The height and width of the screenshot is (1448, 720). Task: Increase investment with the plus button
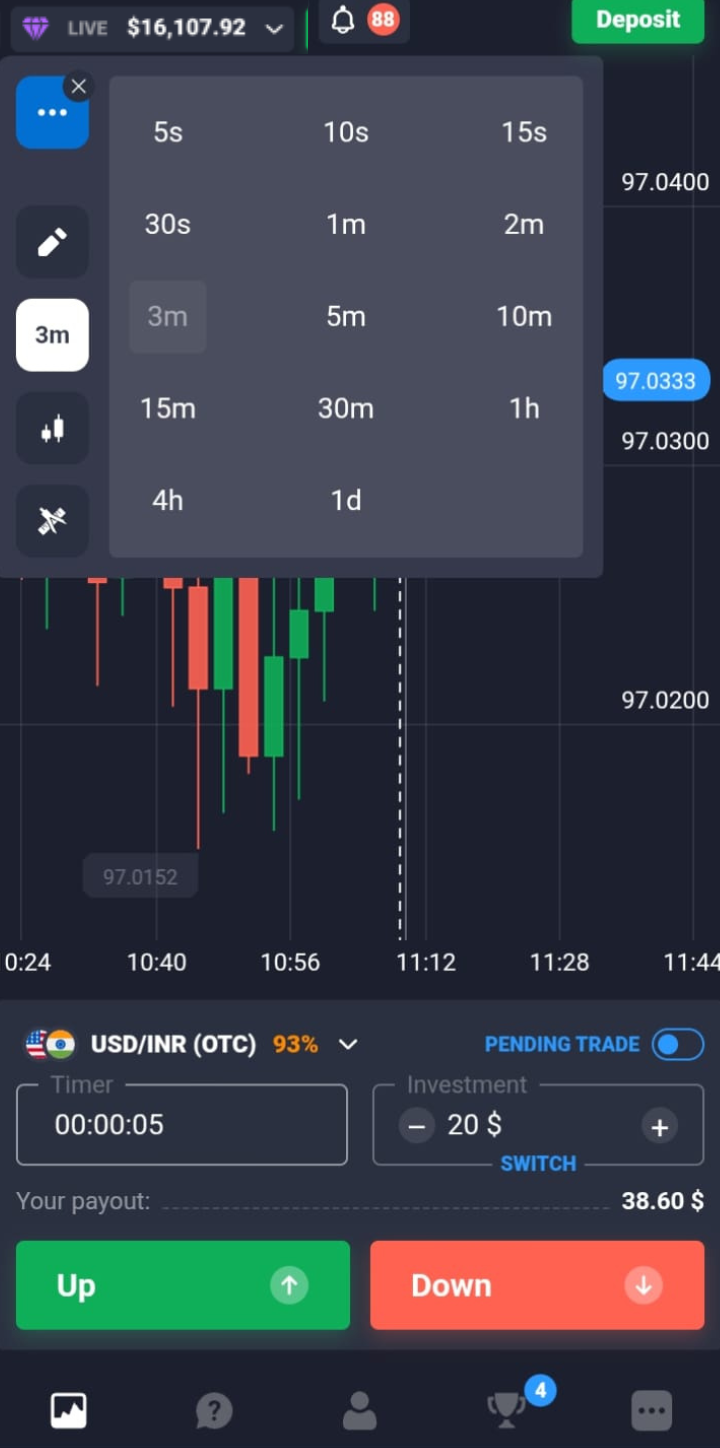pos(659,1127)
